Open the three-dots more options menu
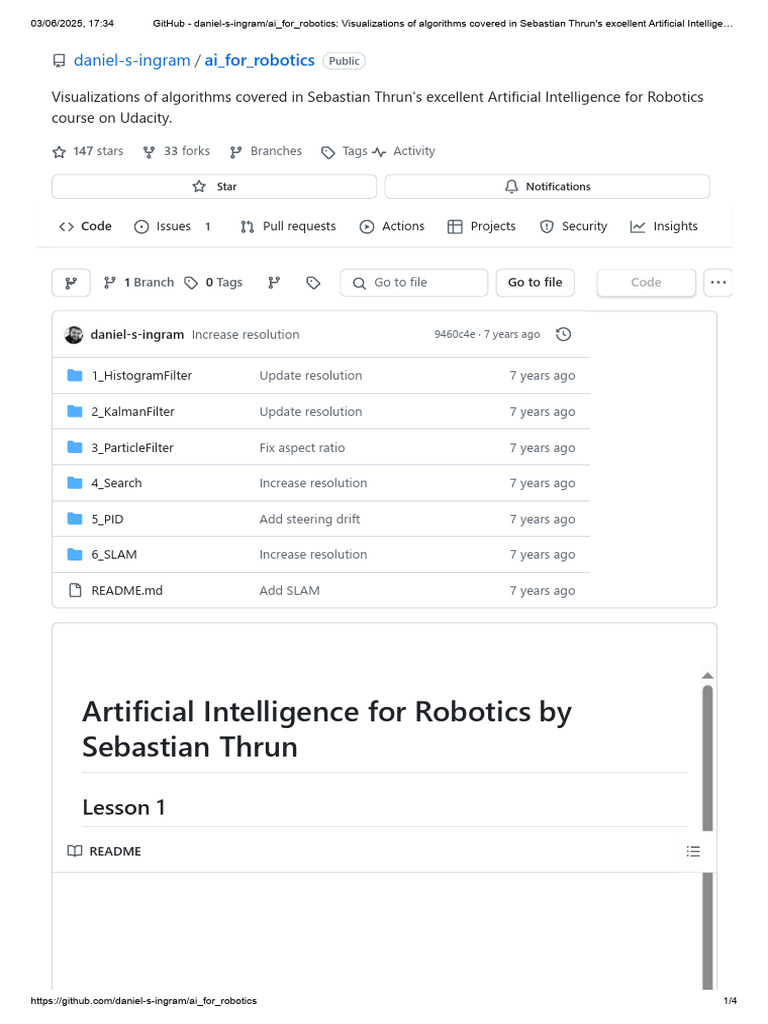768x1024 pixels. [x=718, y=283]
